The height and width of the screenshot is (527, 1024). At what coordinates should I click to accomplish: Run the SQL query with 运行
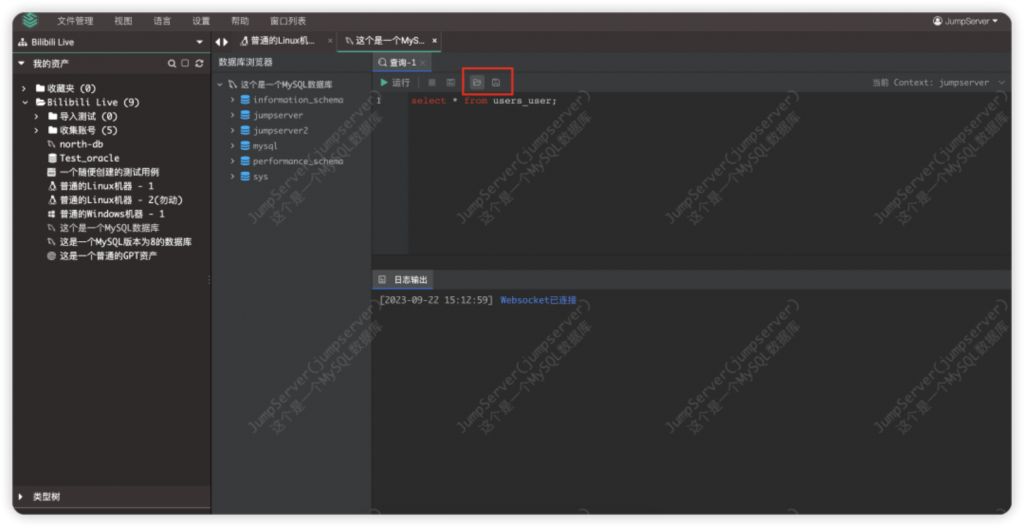[x=395, y=82]
